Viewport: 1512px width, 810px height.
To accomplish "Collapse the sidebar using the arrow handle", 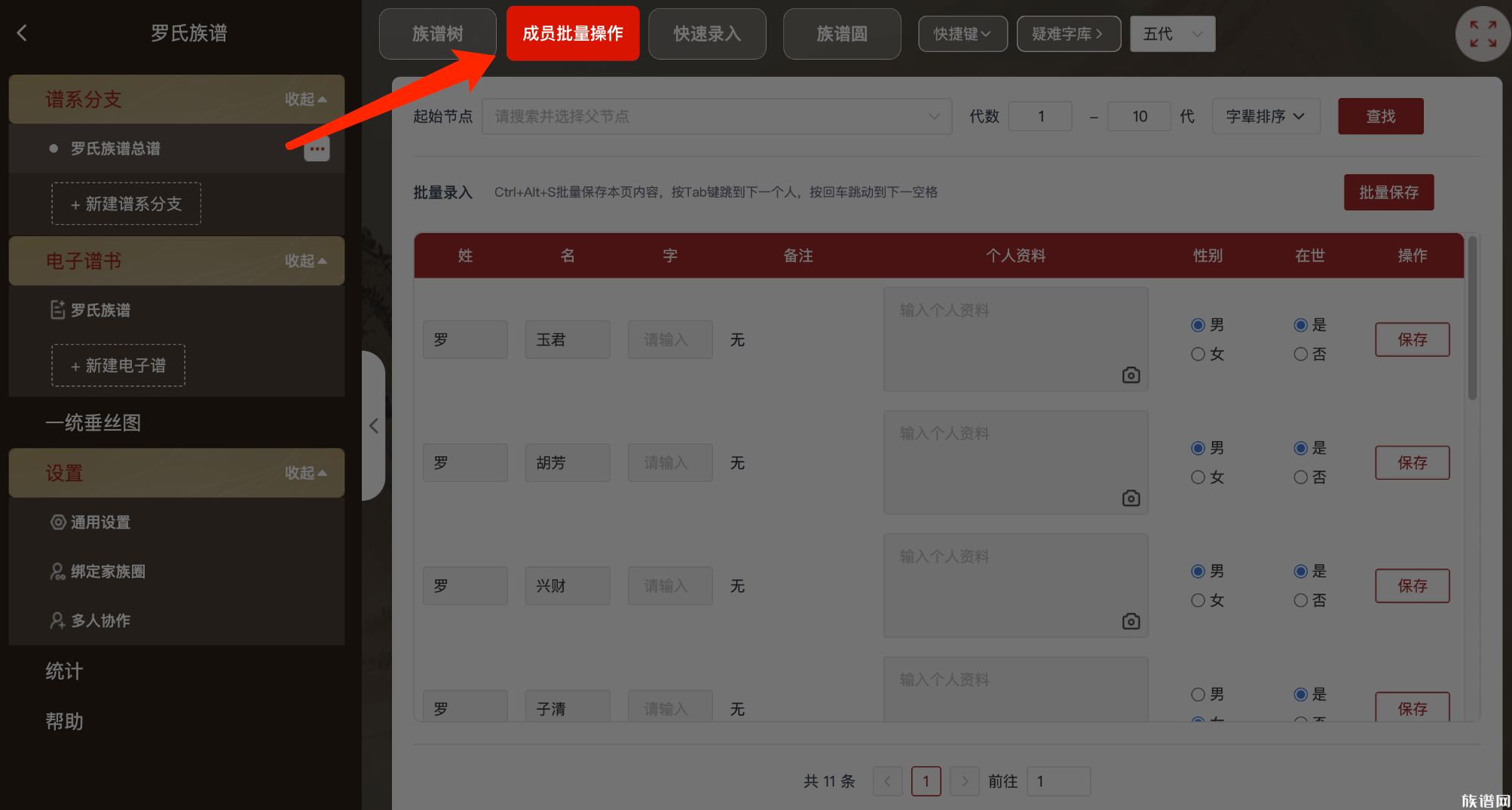I will coord(374,426).
